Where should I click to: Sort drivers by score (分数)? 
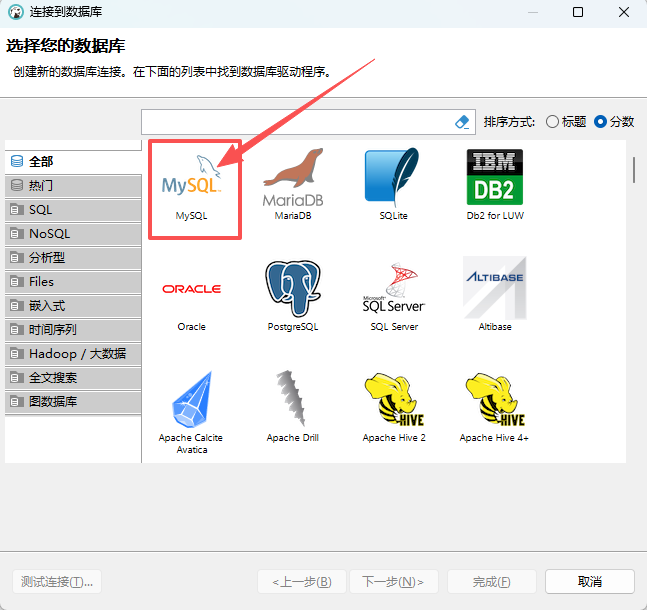tap(614, 122)
